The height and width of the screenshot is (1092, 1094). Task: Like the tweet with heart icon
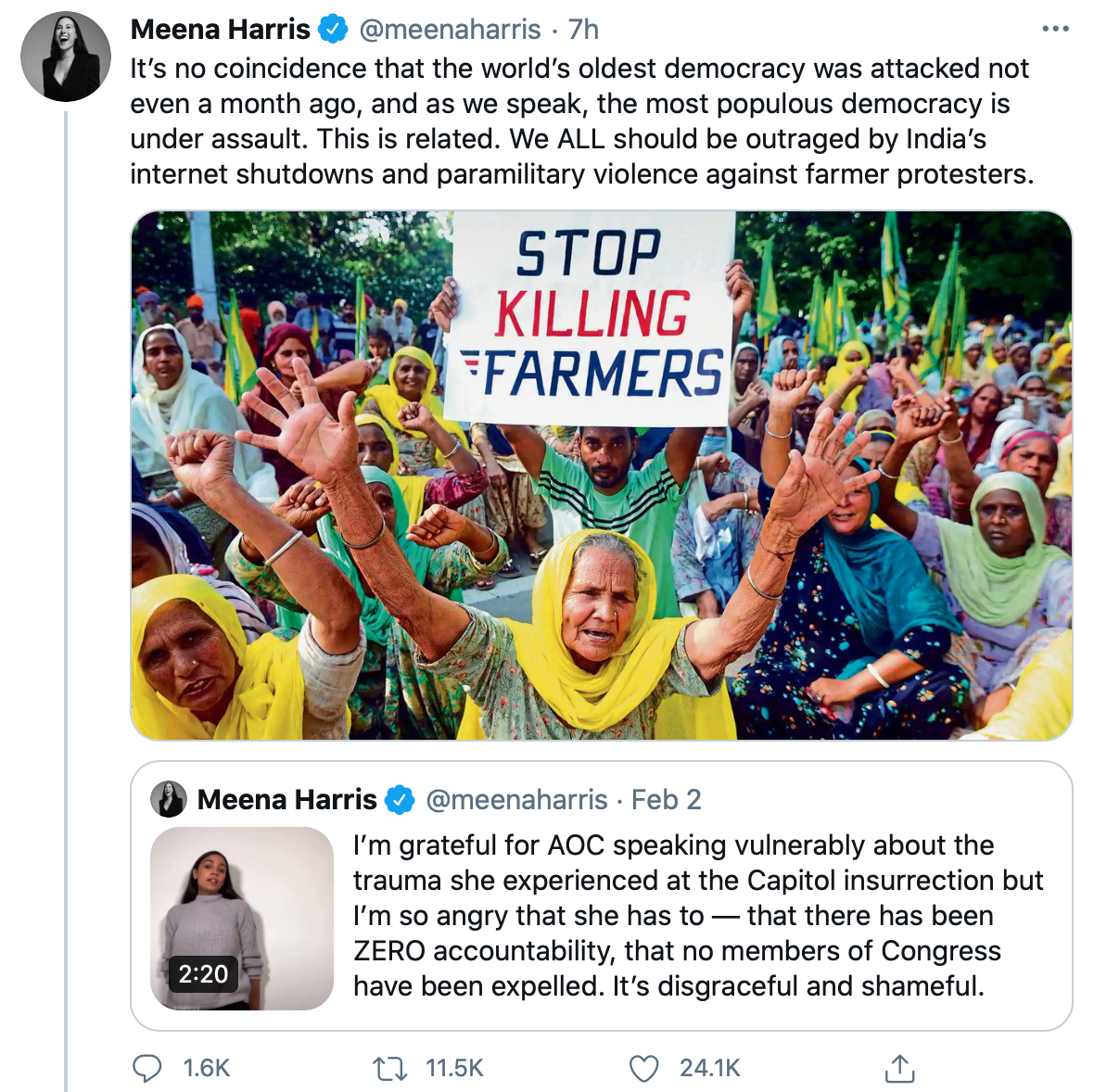click(644, 1069)
